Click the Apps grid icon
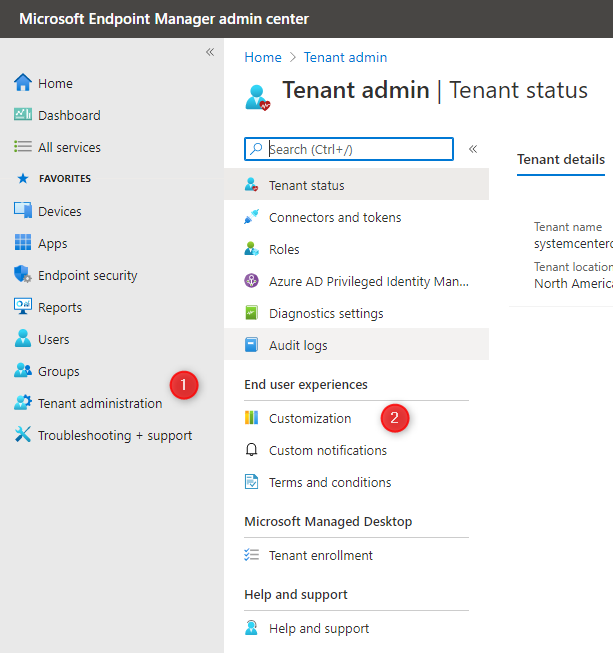This screenshot has height=653, width=613. 23,242
